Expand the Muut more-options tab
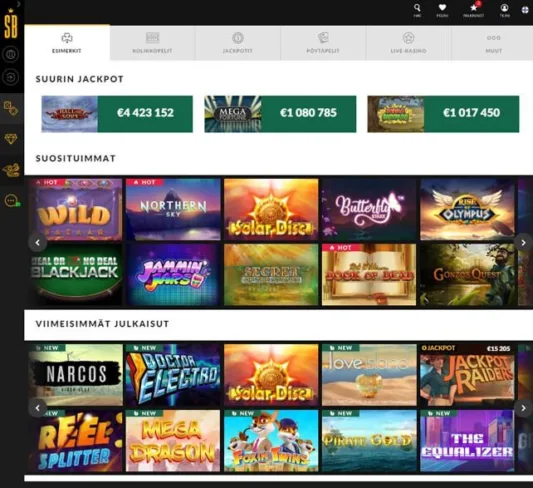This screenshot has height=488, width=533. (494, 43)
